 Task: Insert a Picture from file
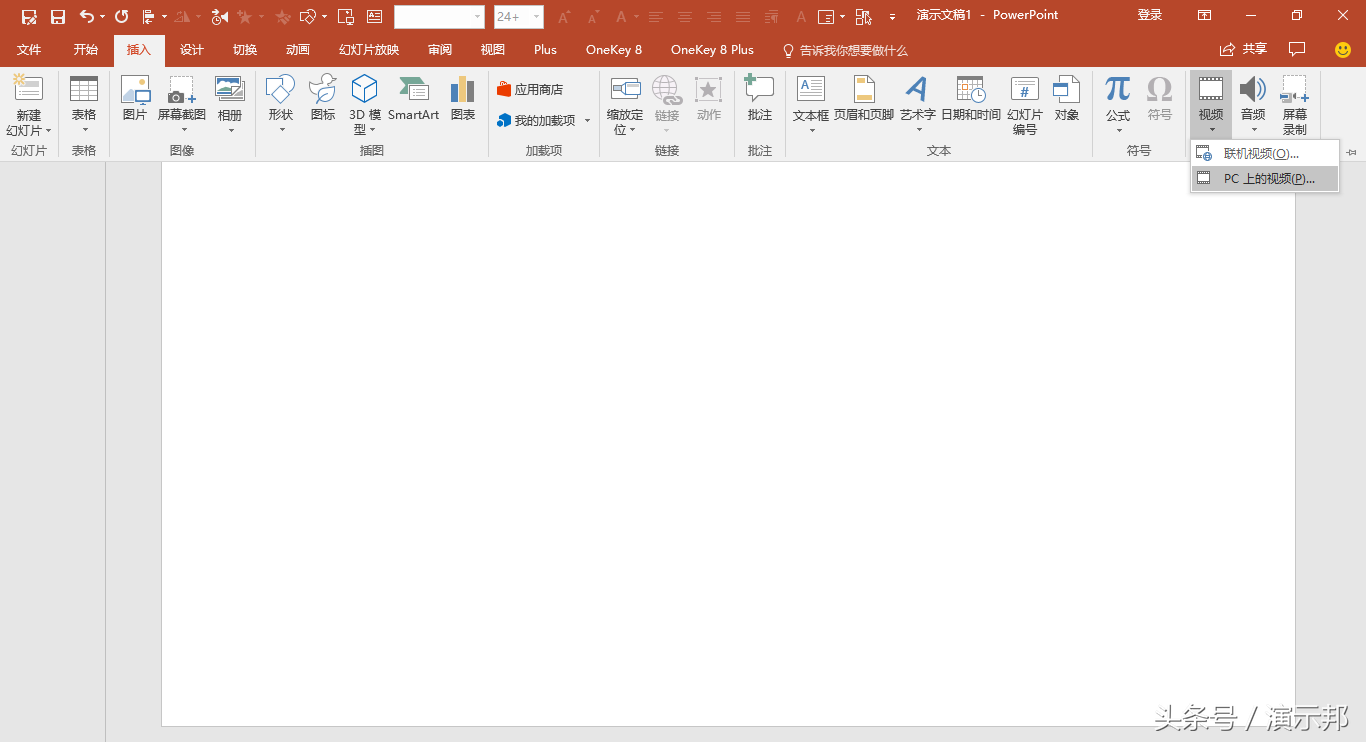tap(135, 99)
